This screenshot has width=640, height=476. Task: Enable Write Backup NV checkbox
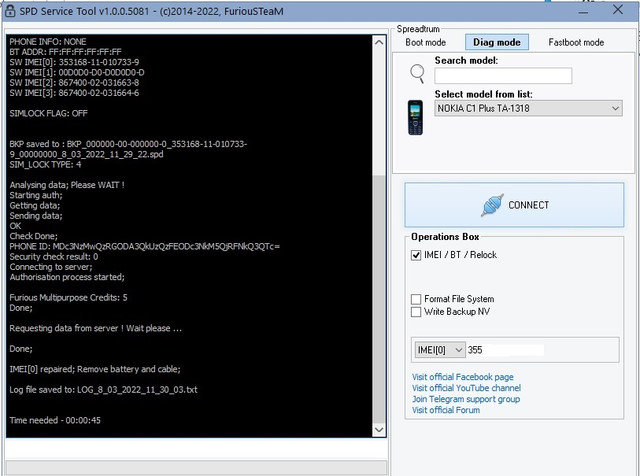pyautogui.click(x=416, y=312)
